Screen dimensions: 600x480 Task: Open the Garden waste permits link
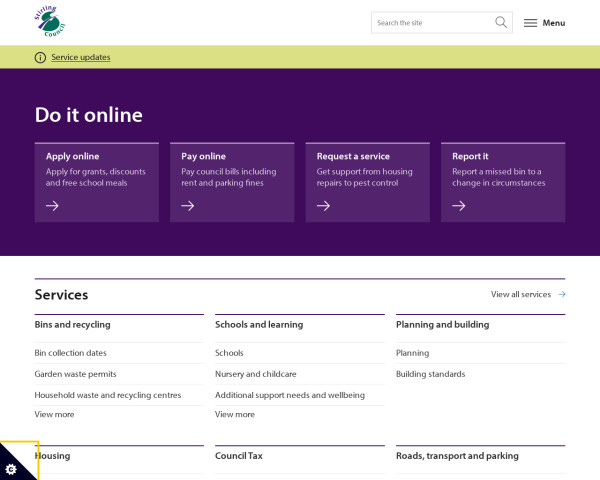click(x=75, y=374)
